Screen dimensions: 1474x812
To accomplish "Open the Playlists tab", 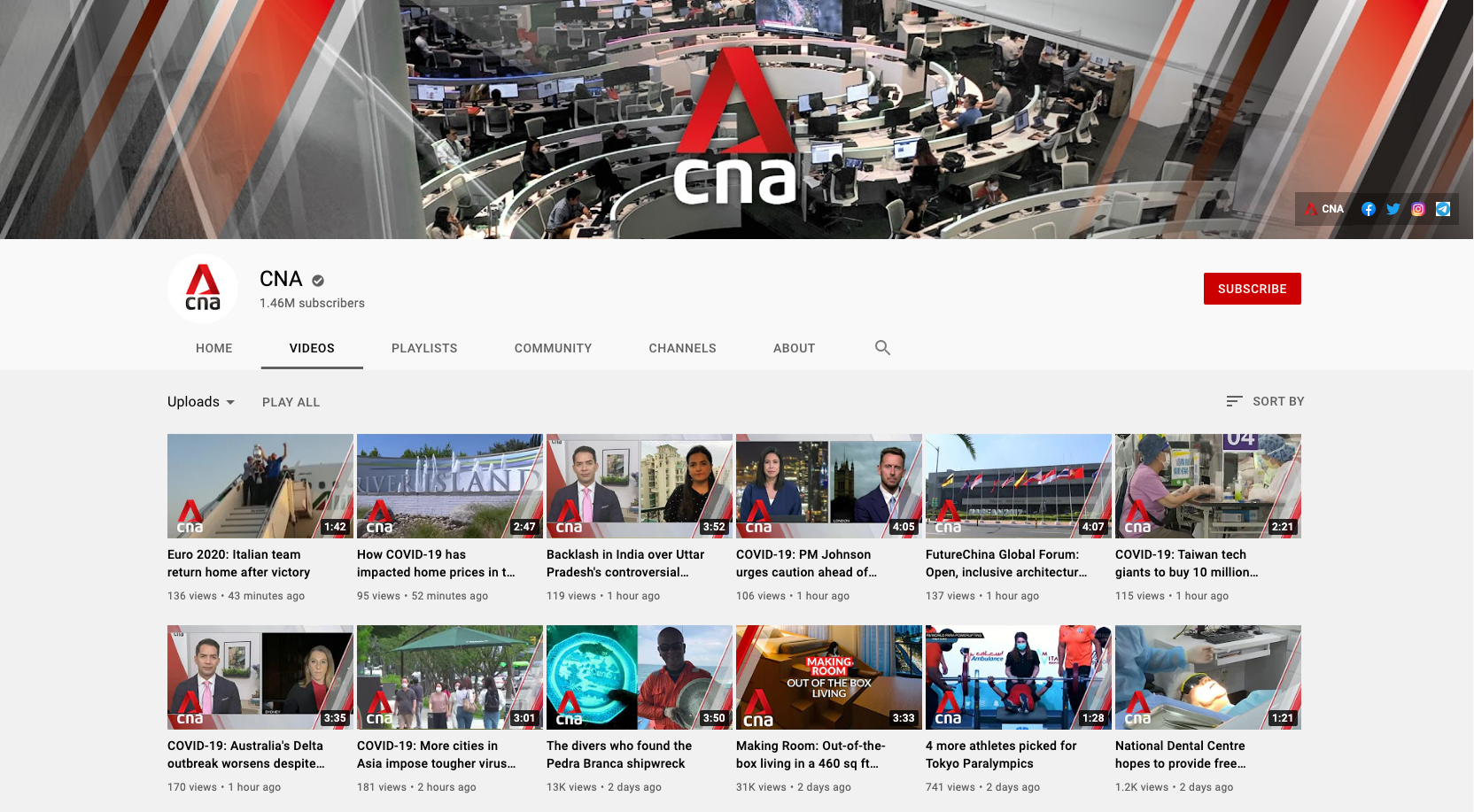I will pyautogui.click(x=424, y=348).
